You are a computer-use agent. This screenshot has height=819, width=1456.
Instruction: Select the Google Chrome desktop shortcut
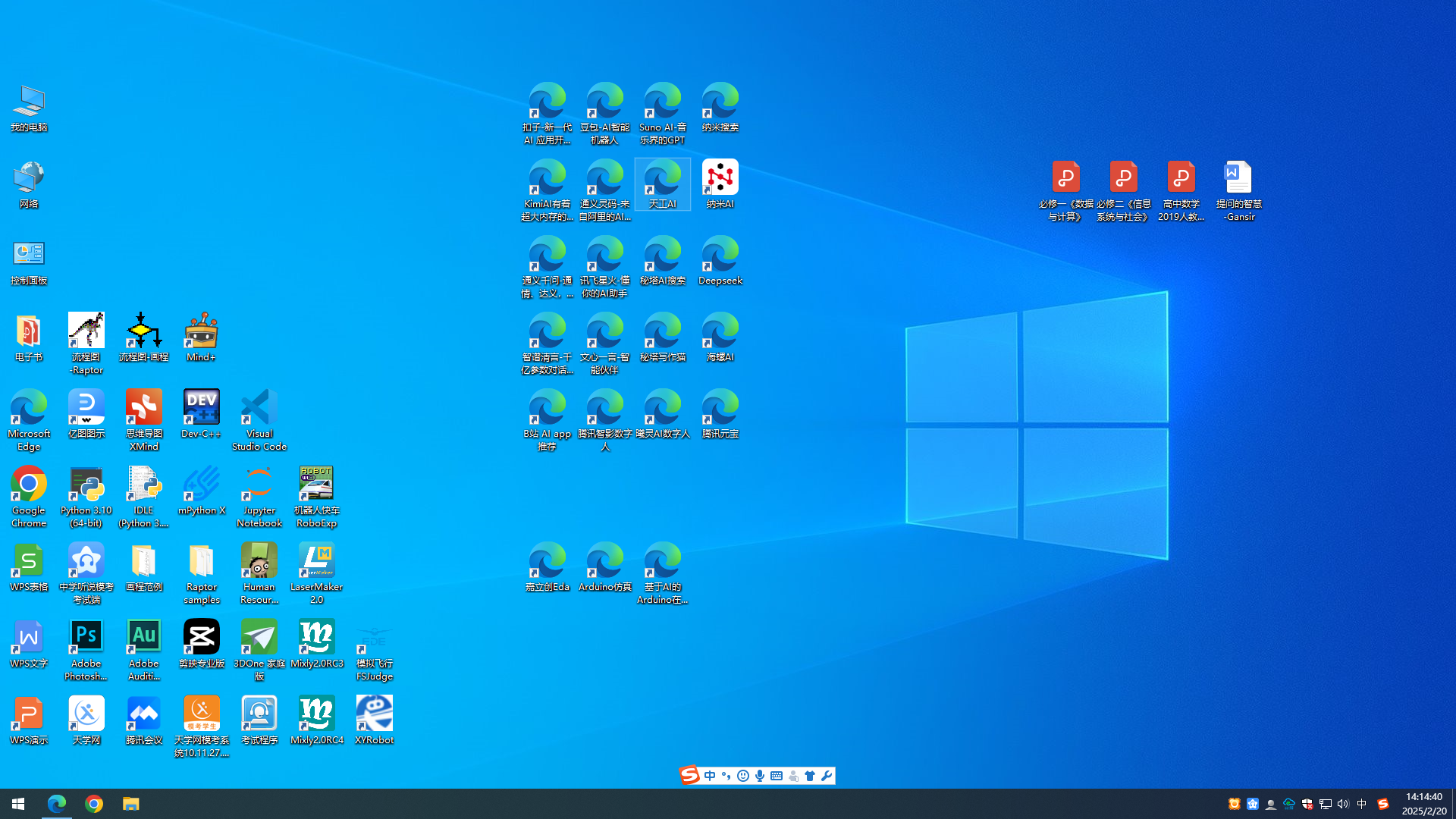click(29, 497)
